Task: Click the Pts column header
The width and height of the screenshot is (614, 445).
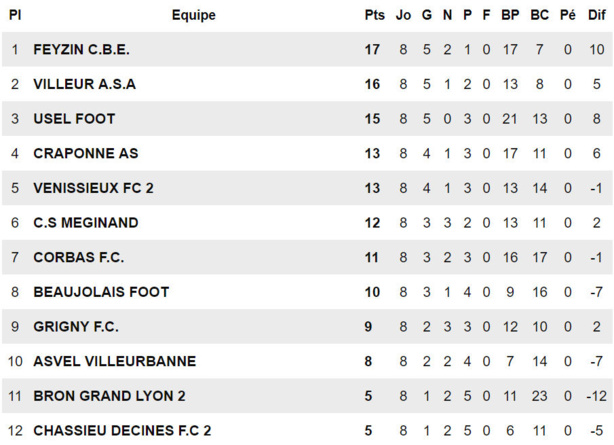Action: [x=374, y=15]
